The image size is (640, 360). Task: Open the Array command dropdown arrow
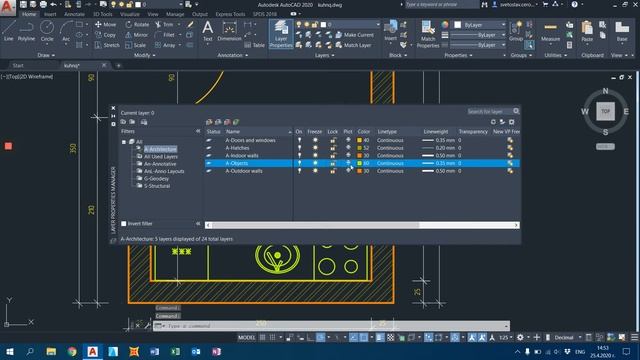click(180, 45)
